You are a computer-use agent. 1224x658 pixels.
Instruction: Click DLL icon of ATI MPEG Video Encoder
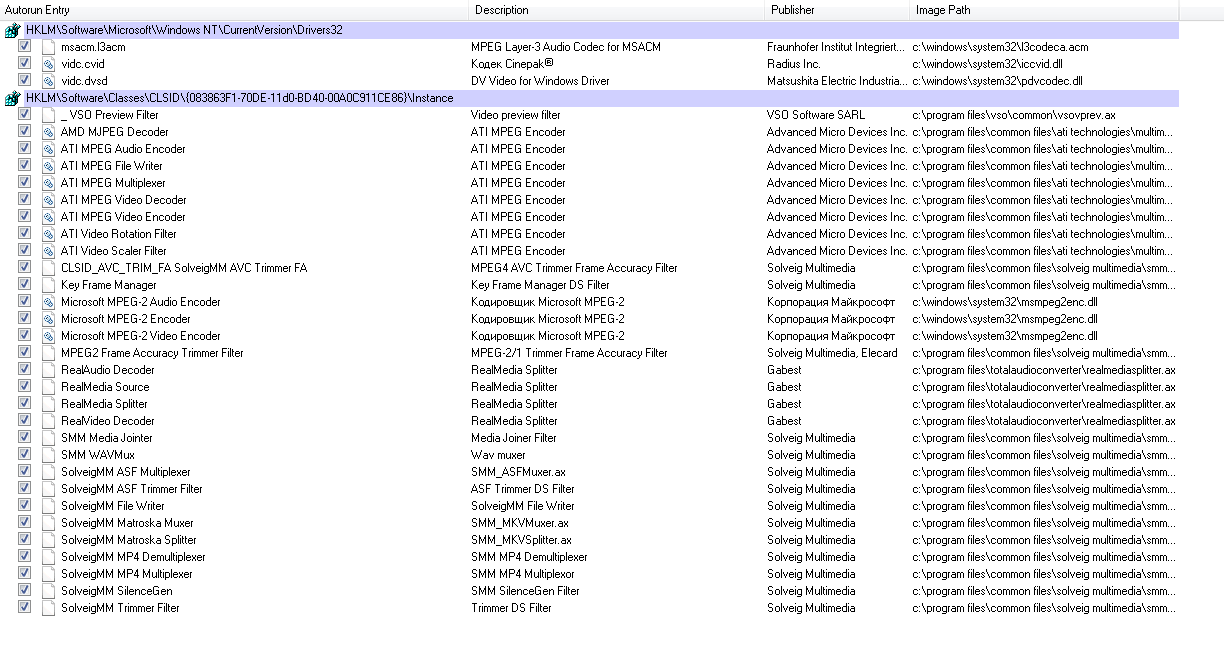(x=48, y=217)
